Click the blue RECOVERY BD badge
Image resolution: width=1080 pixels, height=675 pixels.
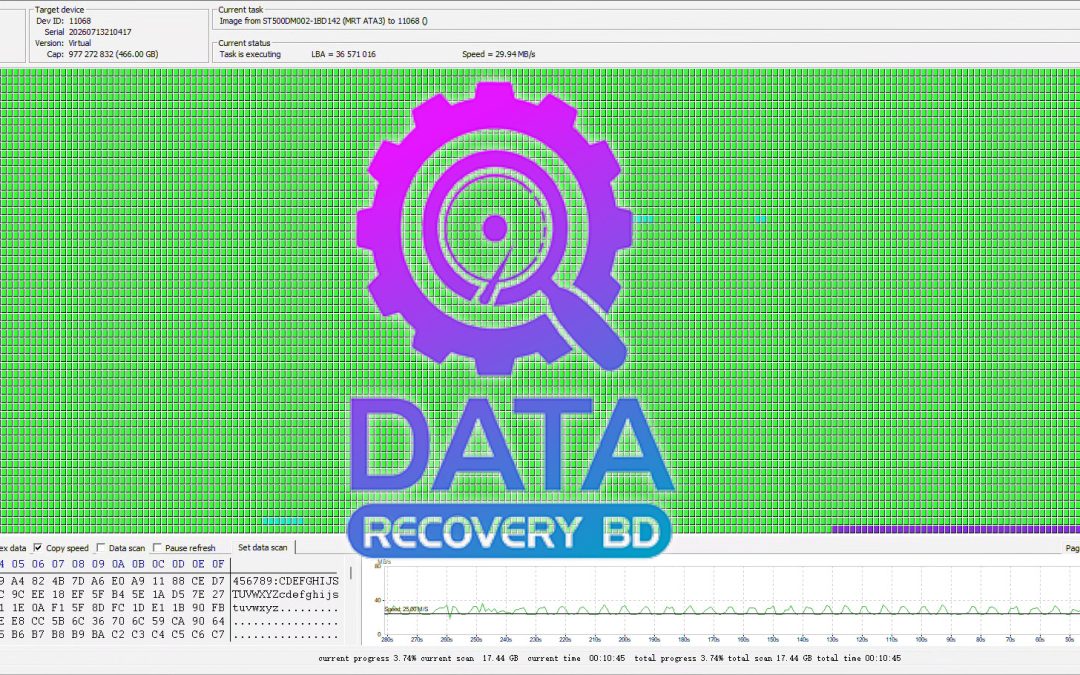coord(510,531)
